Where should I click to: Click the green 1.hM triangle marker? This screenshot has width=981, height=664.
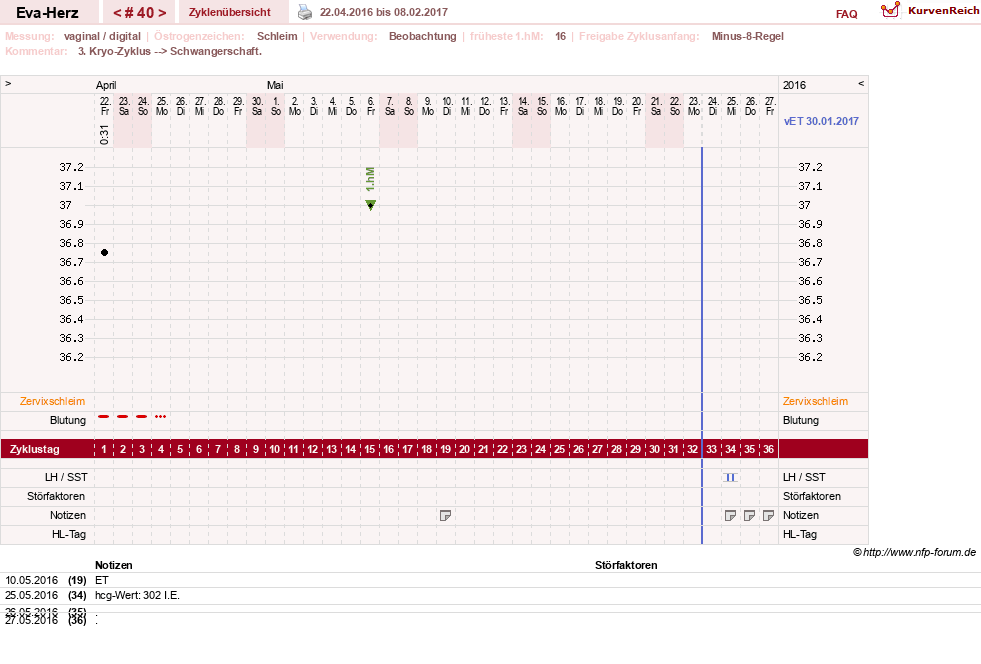pos(370,205)
